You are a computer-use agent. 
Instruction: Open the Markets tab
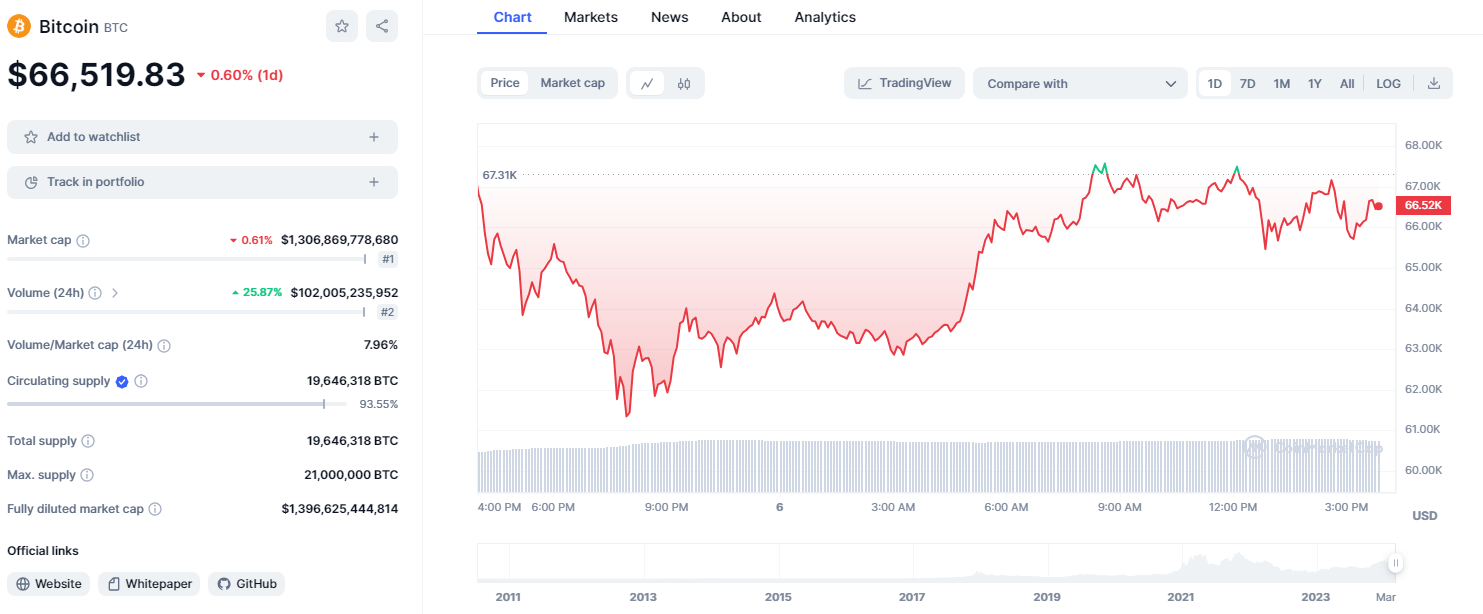pyautogui.click(x=591, y=17)
